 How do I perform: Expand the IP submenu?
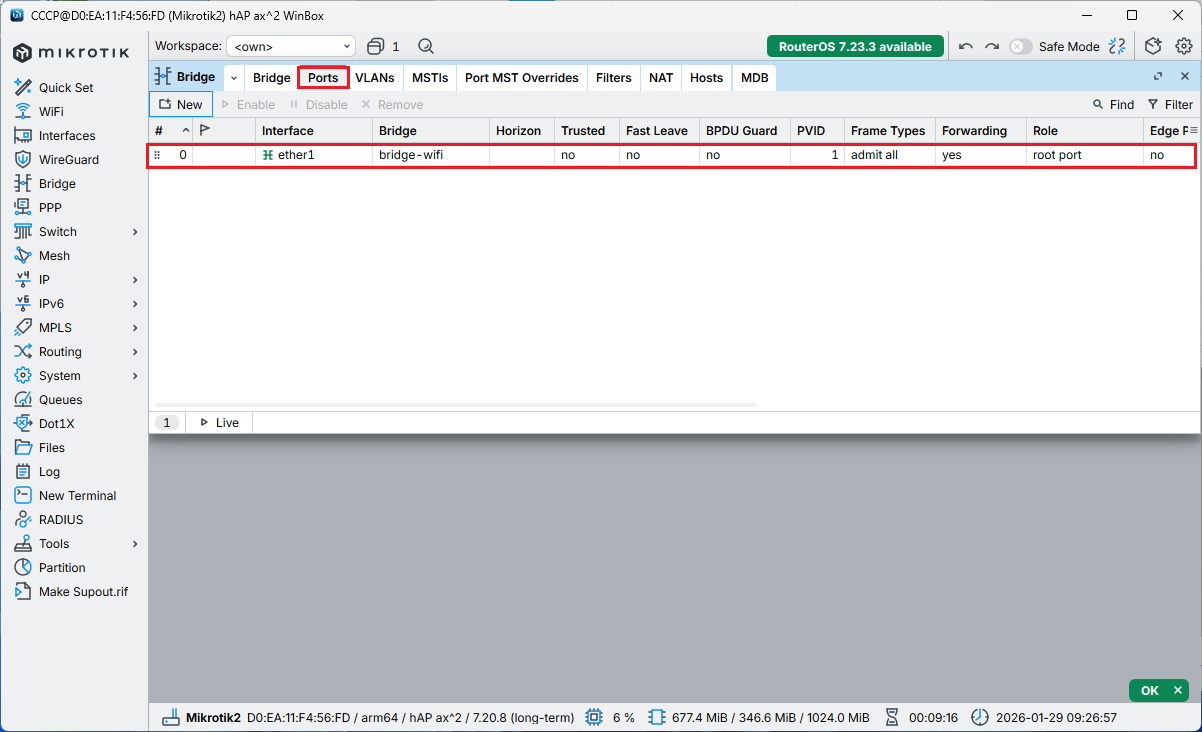(x=135, y=280)
